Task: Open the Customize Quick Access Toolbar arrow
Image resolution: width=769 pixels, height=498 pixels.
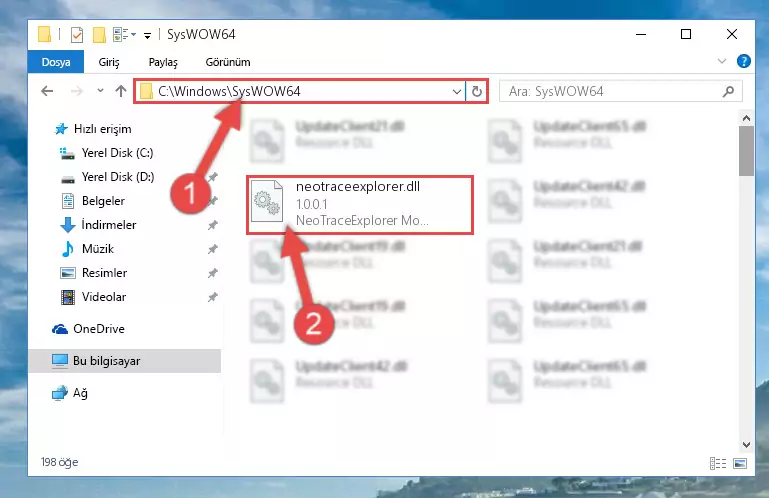Action: click(x=147, y=35)
